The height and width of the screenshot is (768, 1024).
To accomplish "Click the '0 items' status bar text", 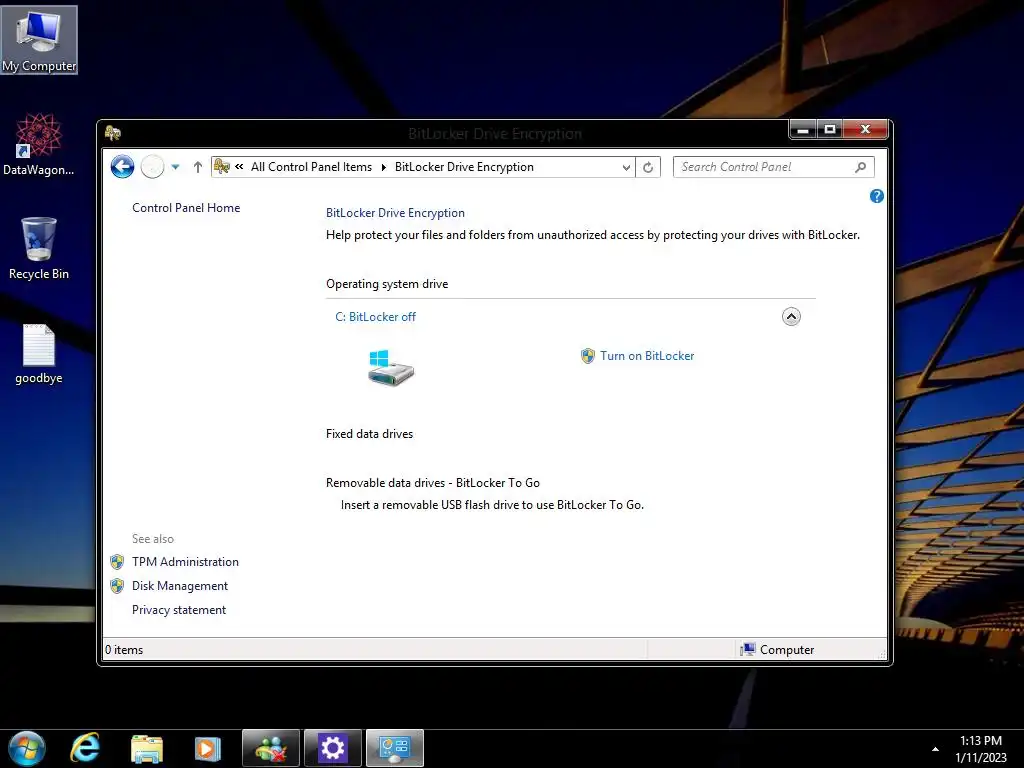I will click(x=124, y=650).
